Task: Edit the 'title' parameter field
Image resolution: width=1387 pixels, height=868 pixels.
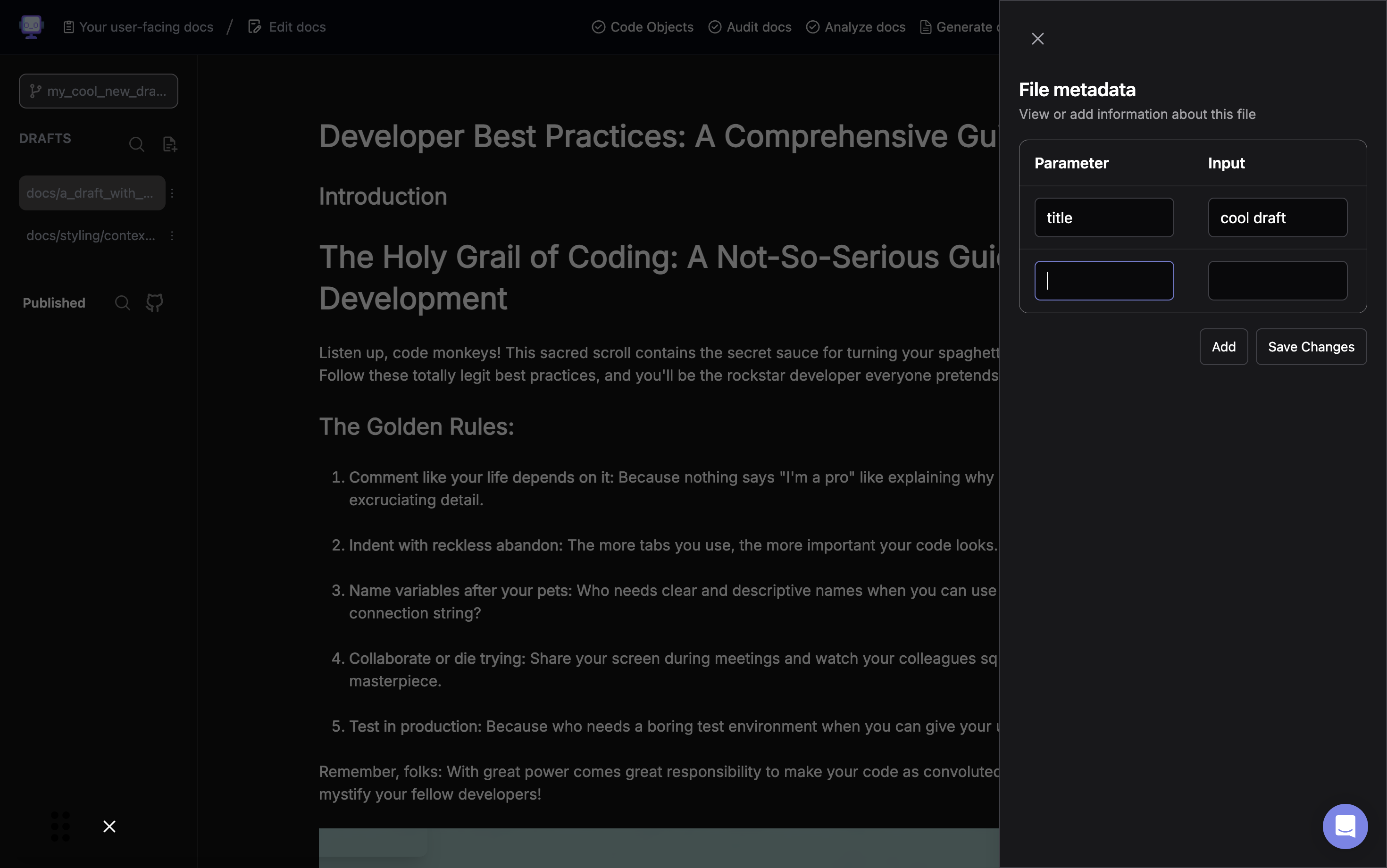Action: 1103,217
